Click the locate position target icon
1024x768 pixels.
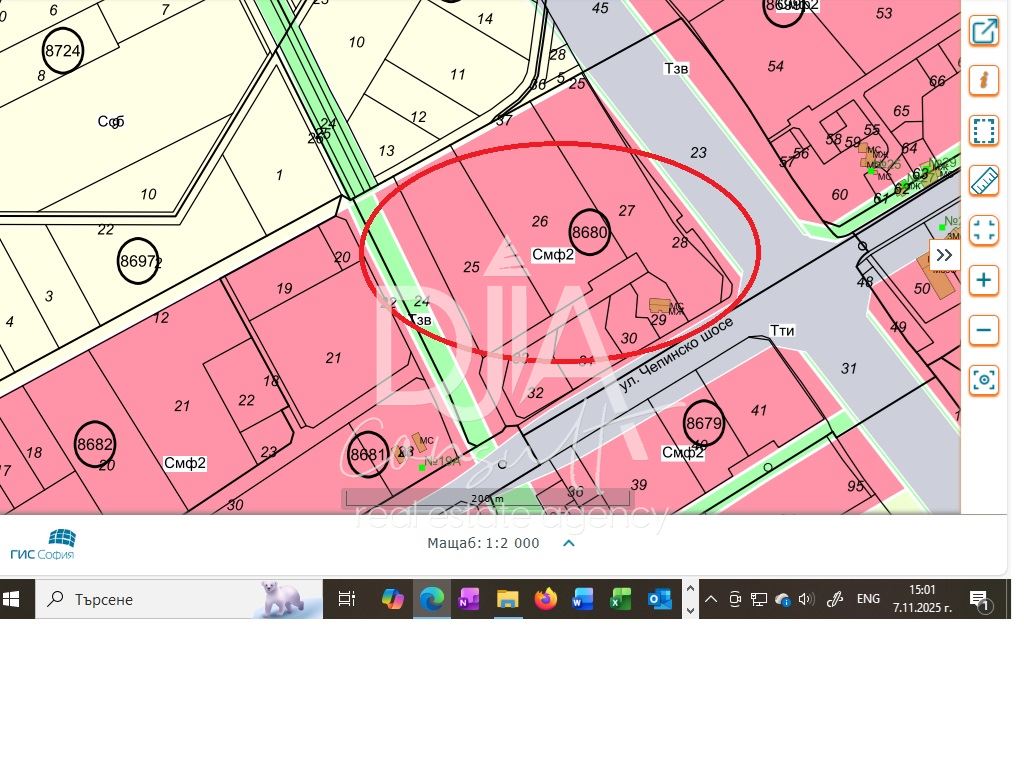point(984,380)
